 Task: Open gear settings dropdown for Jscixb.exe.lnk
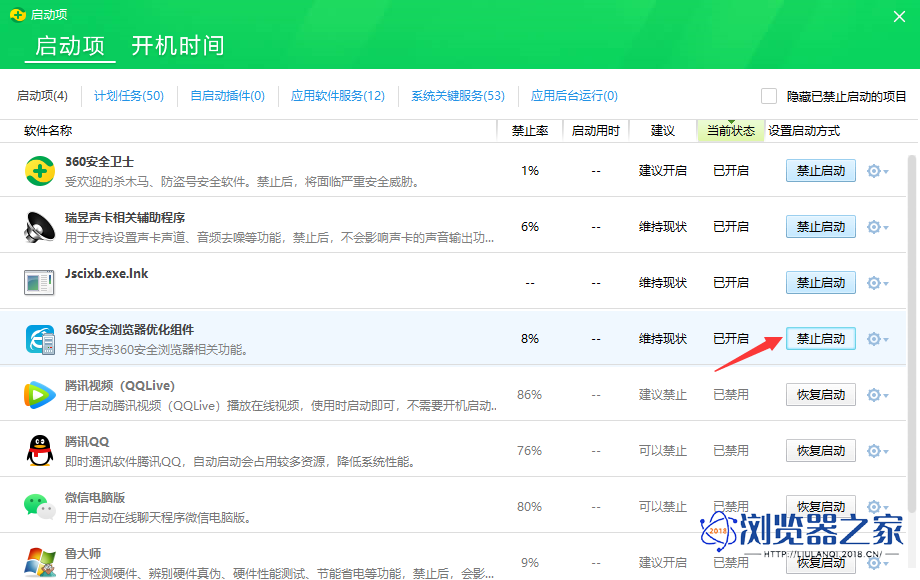pyautogui.click(x=877, y=283)
